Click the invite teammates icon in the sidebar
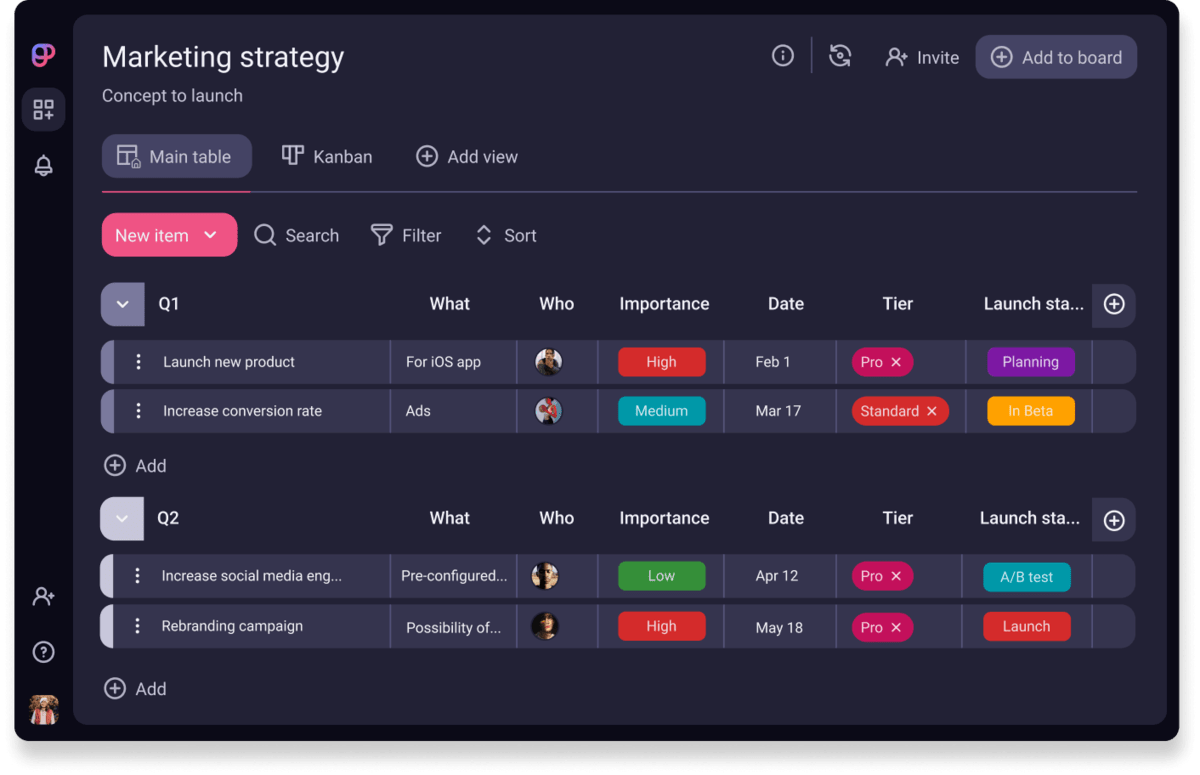This screenshot has width=1200, height=775. coord(43,596)
